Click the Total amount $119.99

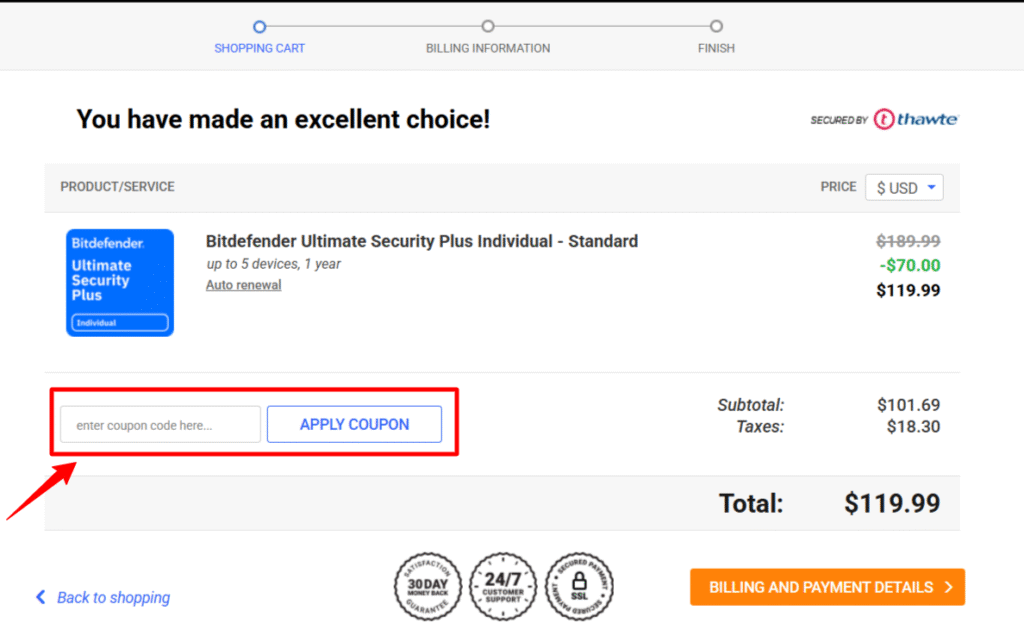(x=892, y=503)
